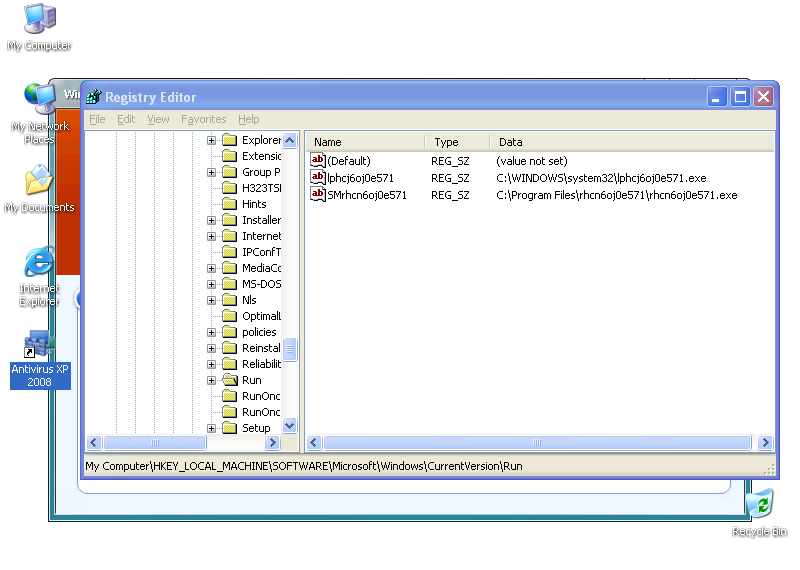Expand the Group Policy key

[x=211, y=172]
